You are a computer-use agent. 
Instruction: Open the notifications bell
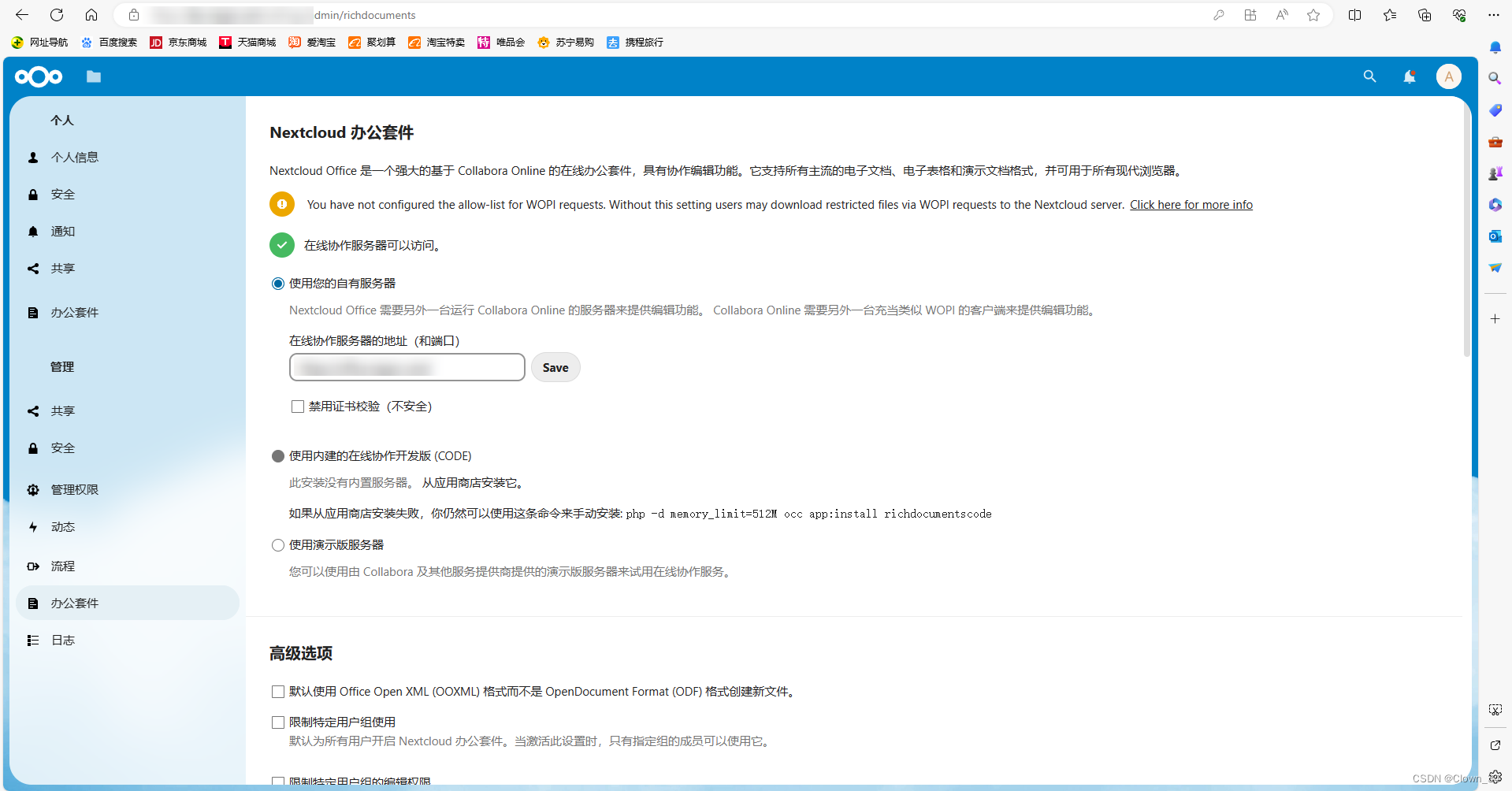coord(1410,76)
